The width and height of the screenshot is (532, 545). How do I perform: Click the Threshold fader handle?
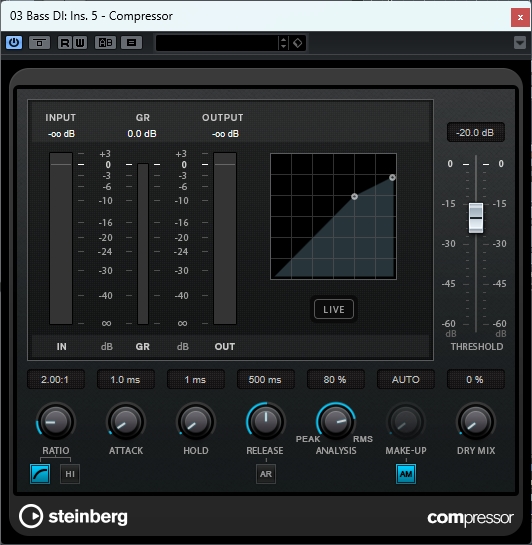(476, 218)
